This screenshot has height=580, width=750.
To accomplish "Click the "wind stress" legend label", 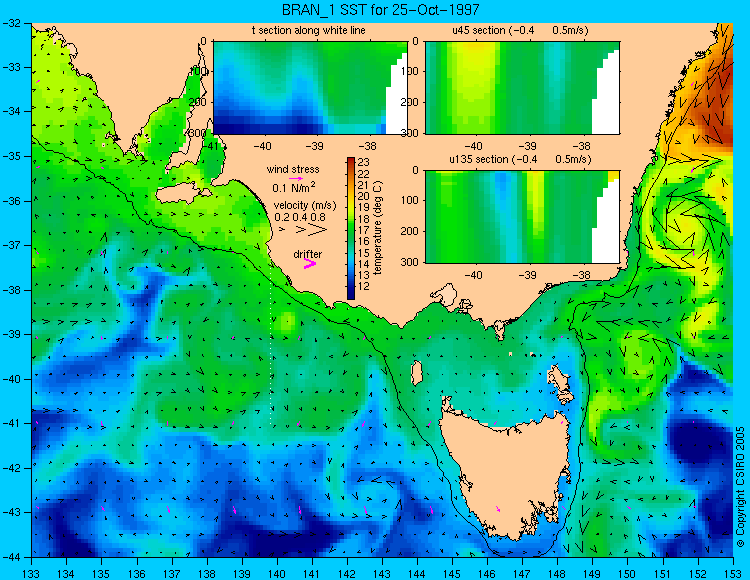I will coord(293,169).
